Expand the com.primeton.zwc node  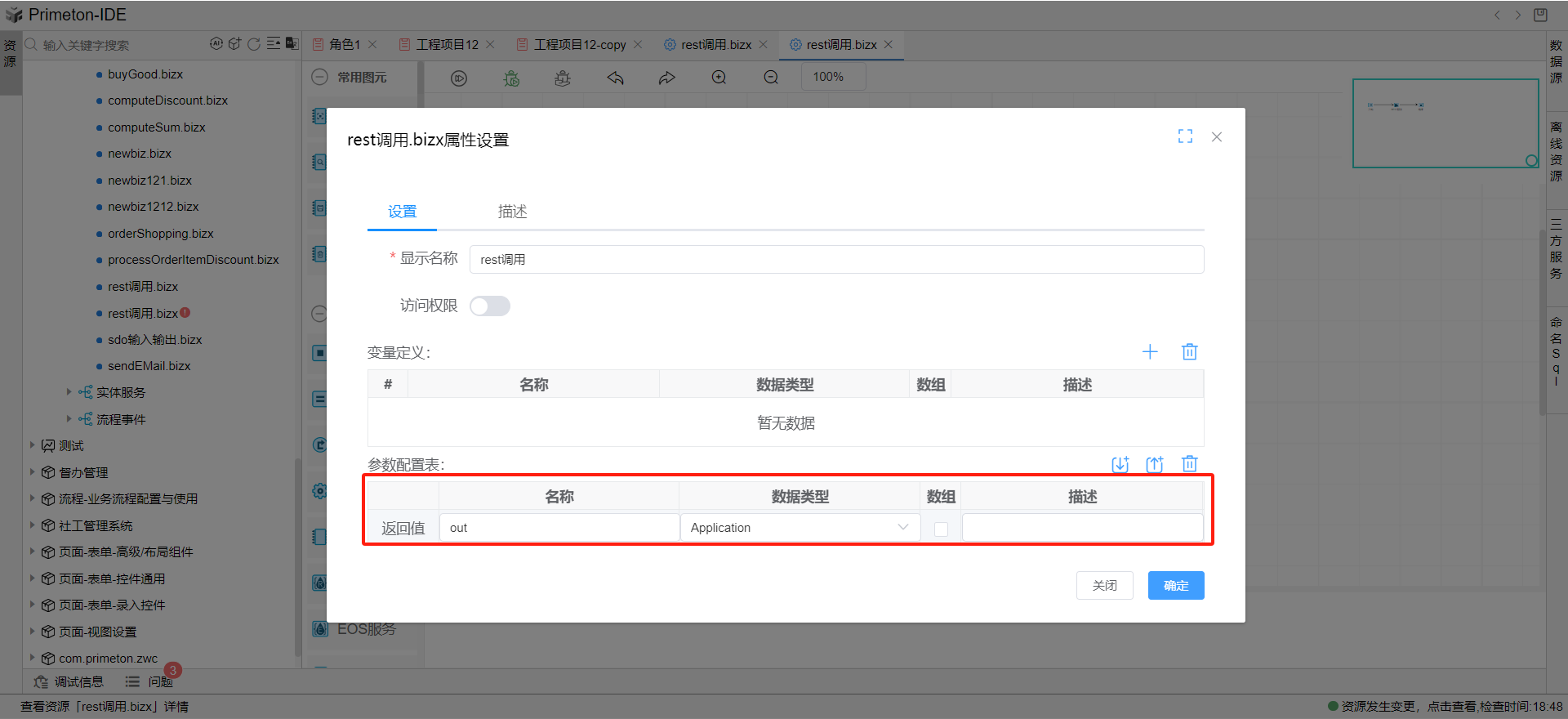(32, 658)
